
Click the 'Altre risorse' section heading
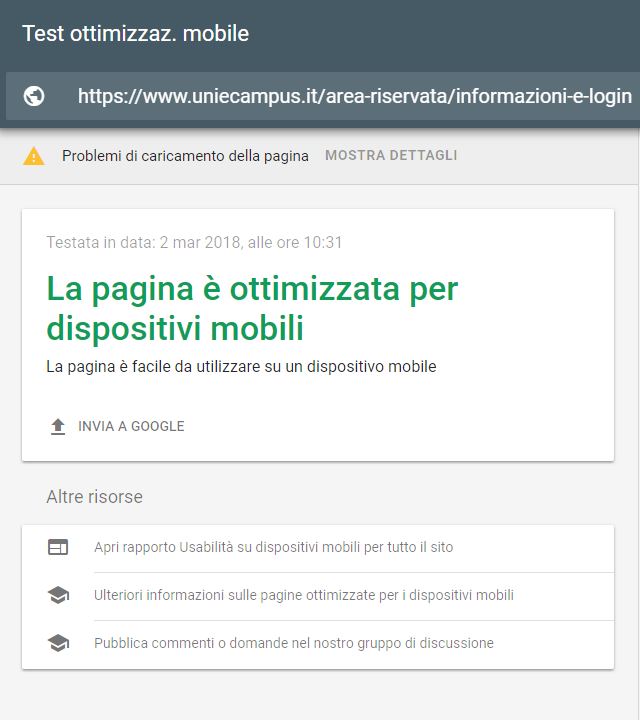94,497
